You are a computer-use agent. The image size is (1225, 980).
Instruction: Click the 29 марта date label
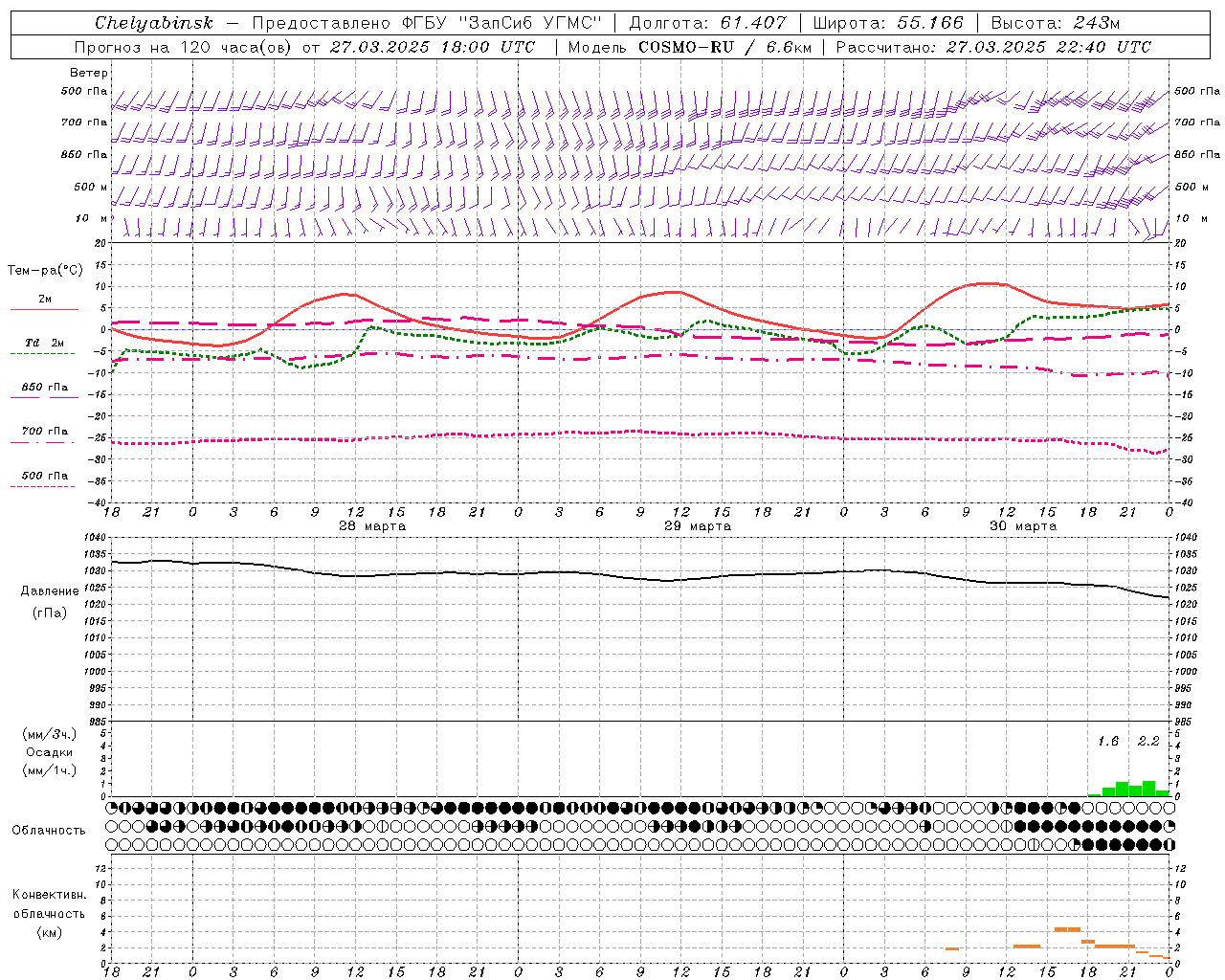tap(698, 526)
